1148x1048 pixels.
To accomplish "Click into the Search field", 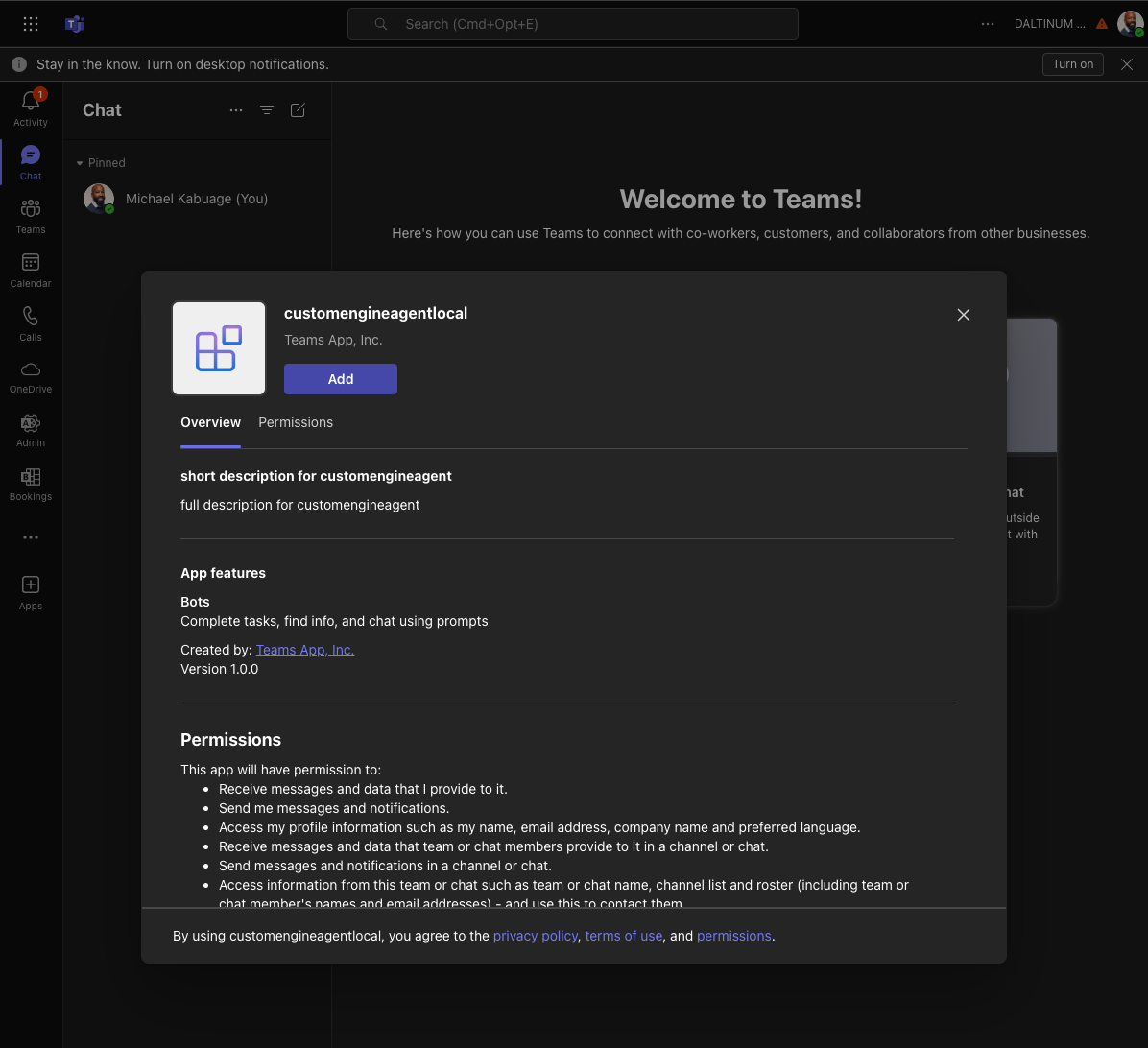I will click(x=572, y=24).
